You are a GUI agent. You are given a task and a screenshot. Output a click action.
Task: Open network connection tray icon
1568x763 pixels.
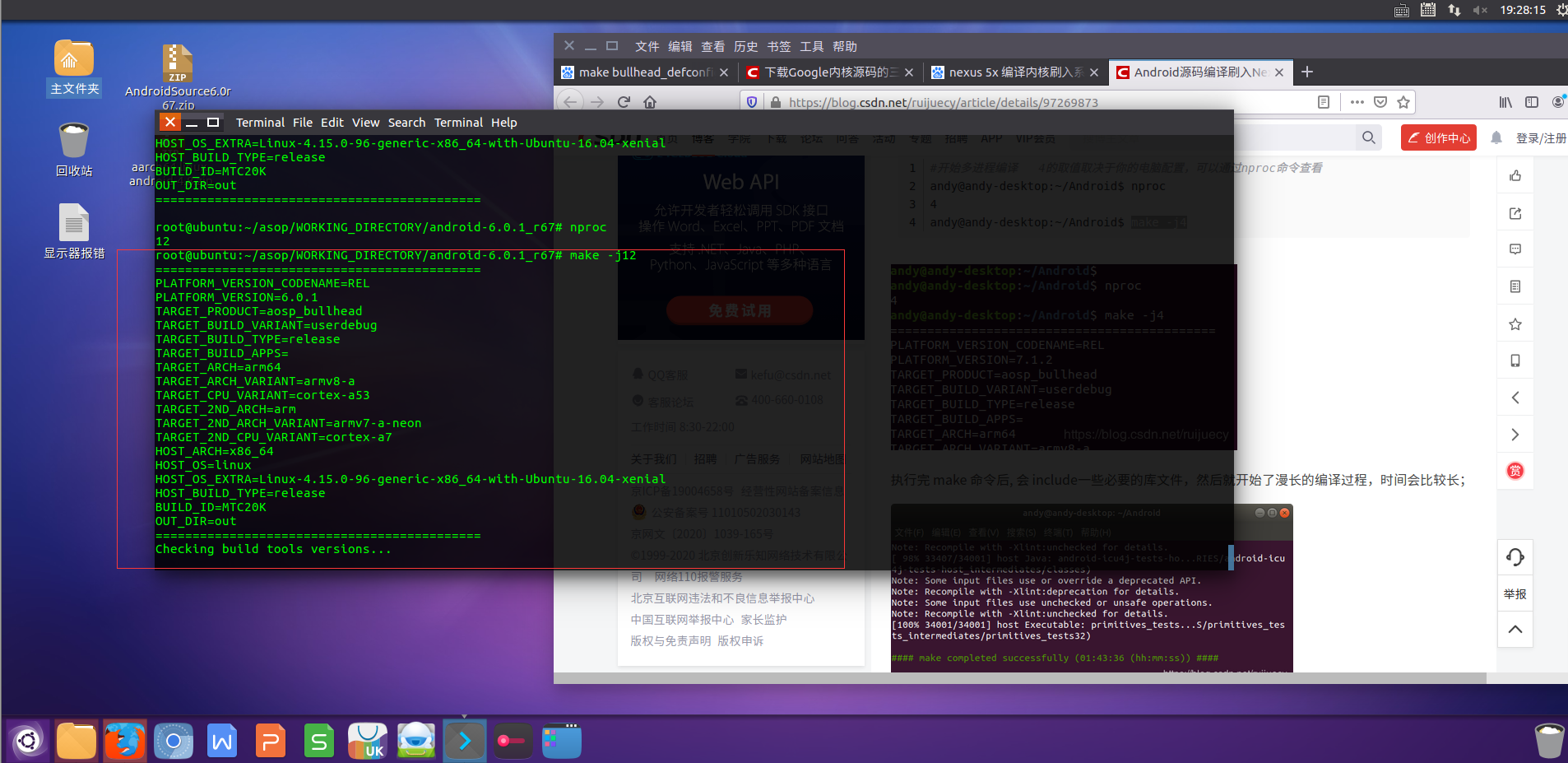coord(1454,10)
